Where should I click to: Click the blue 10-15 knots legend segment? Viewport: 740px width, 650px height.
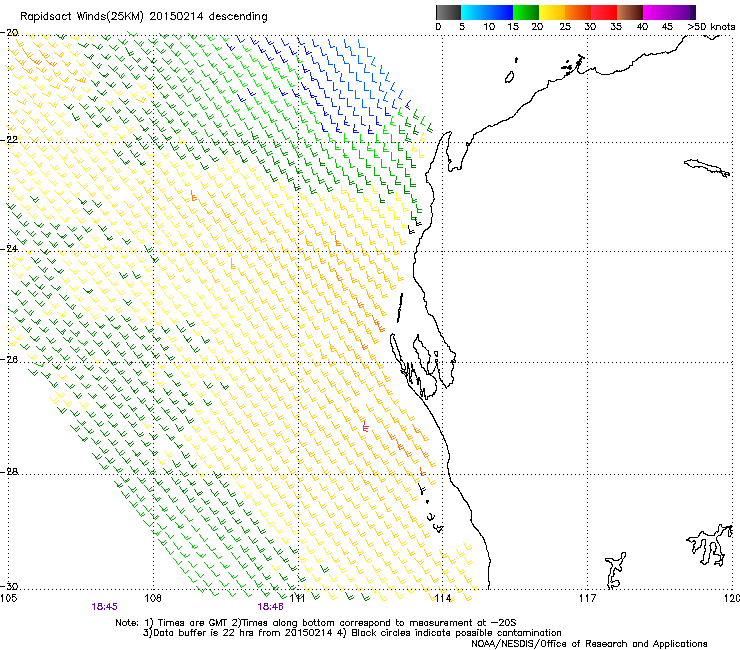click(500, 12)
